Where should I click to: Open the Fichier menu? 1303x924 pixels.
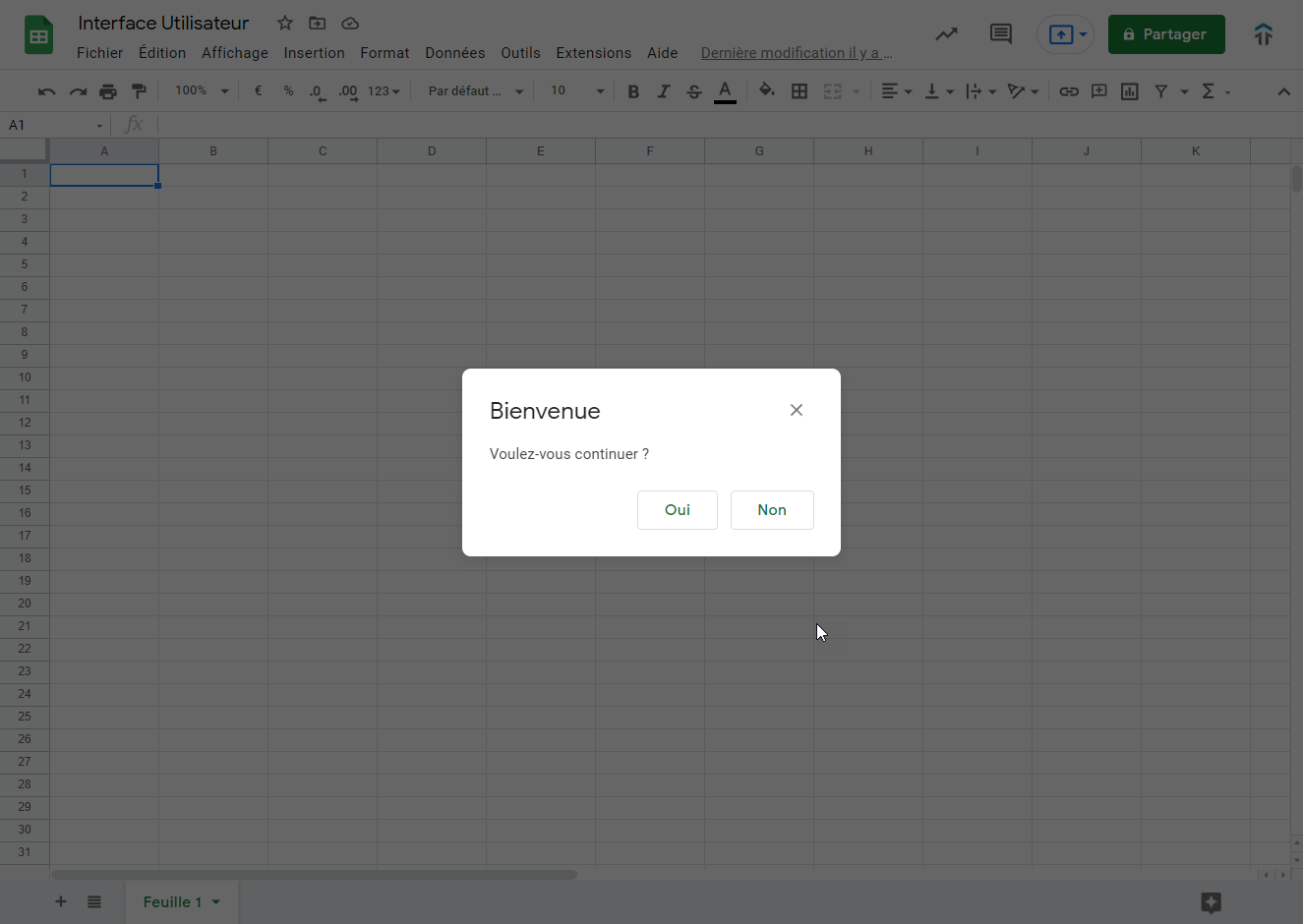coord(100,53)
